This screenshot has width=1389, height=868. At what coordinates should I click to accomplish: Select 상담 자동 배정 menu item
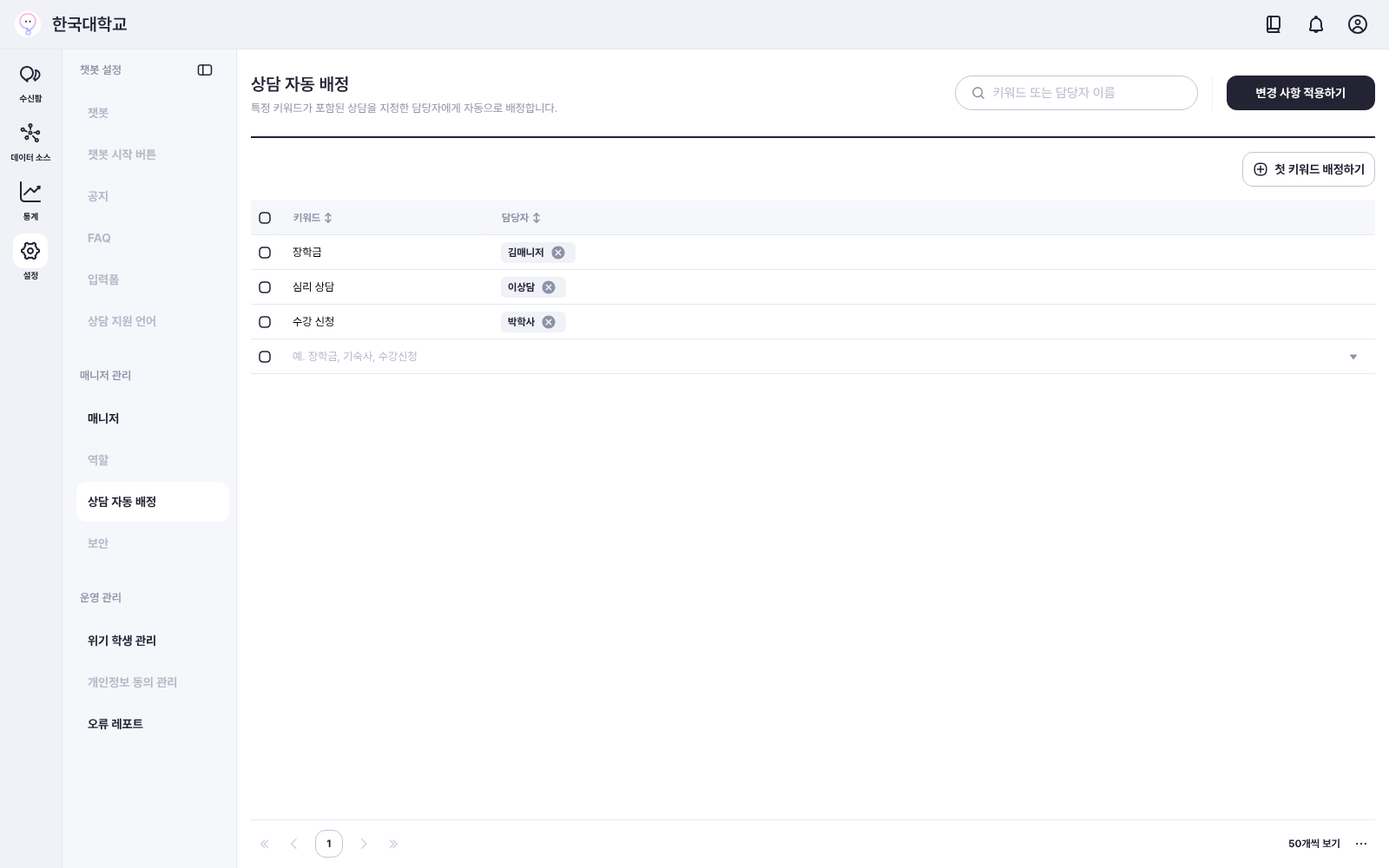tap(153, 502)
